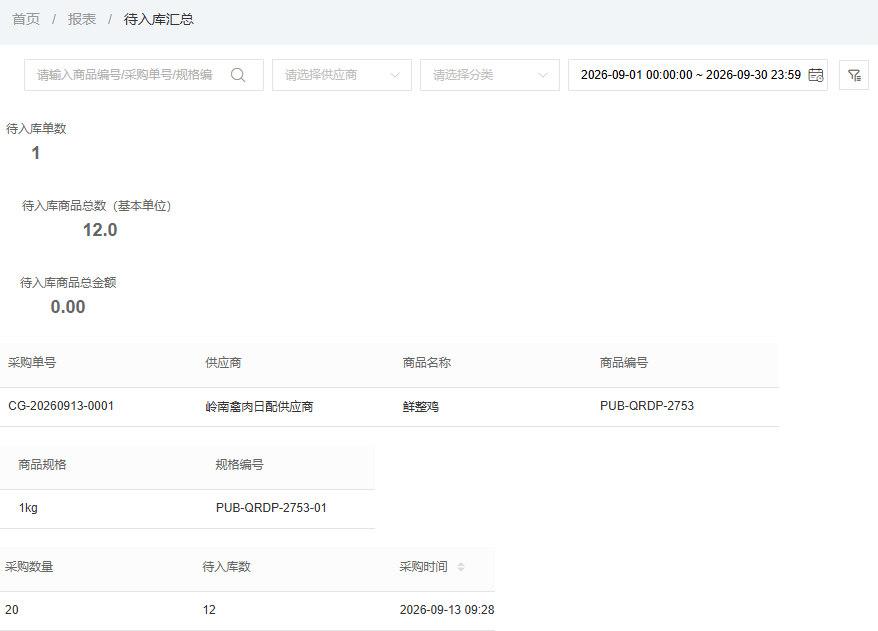Click supplier 岭南禽肉日配供应商
The image size is (878, 631).
259,406
